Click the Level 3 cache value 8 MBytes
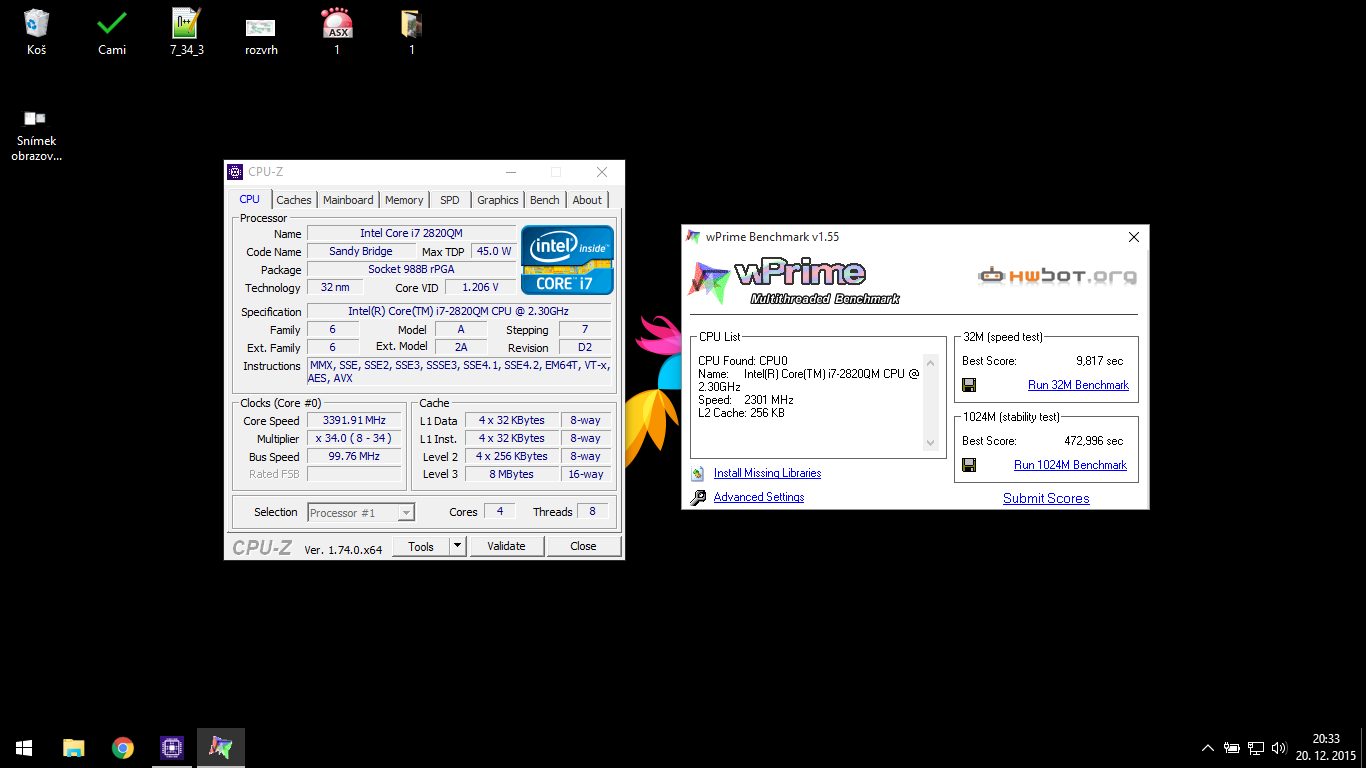 511,474
